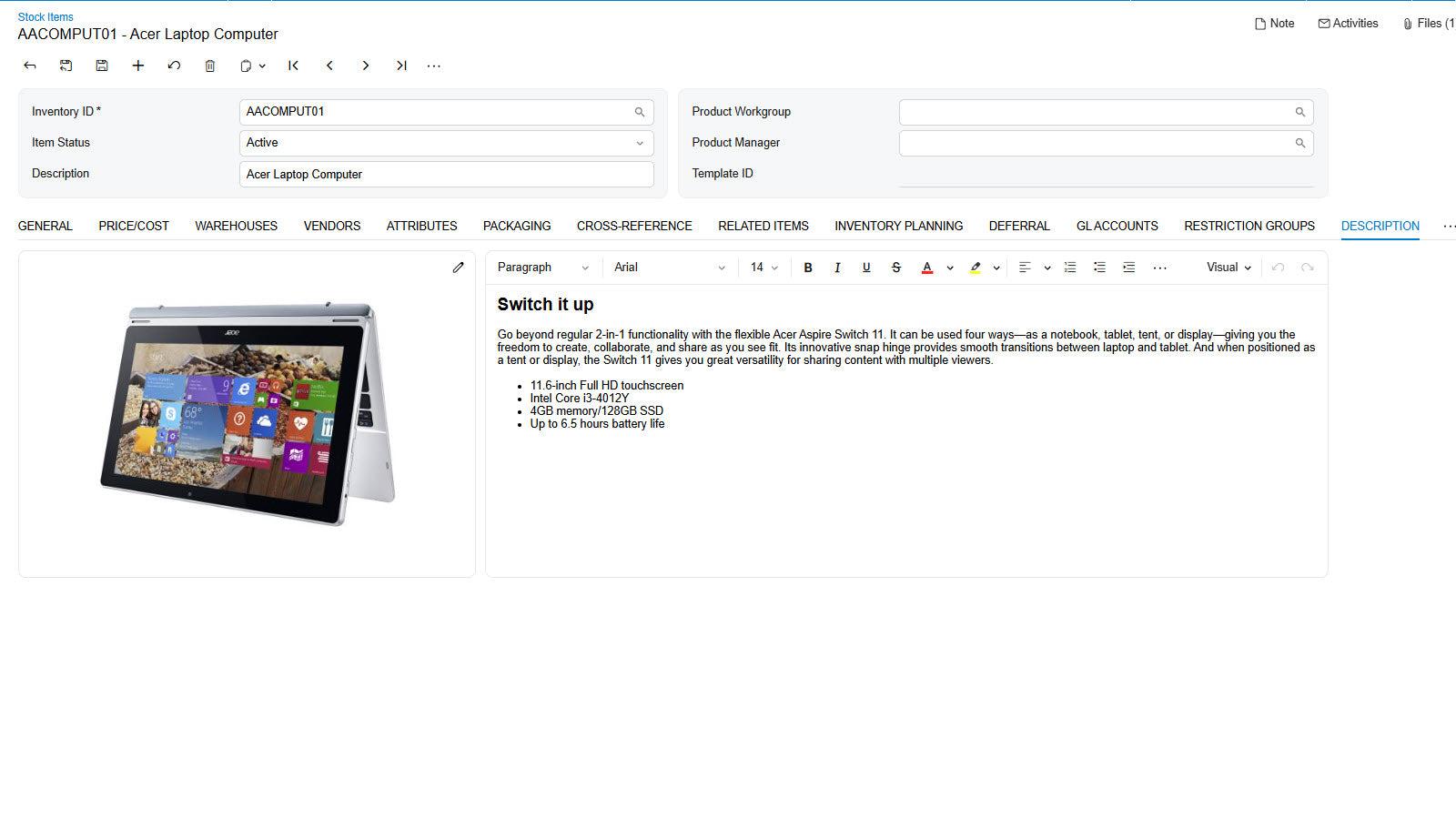Open the Product Workgroup lookup magnifier
This screenshot has height=819, width=1456.
[x=1300, y=112]
